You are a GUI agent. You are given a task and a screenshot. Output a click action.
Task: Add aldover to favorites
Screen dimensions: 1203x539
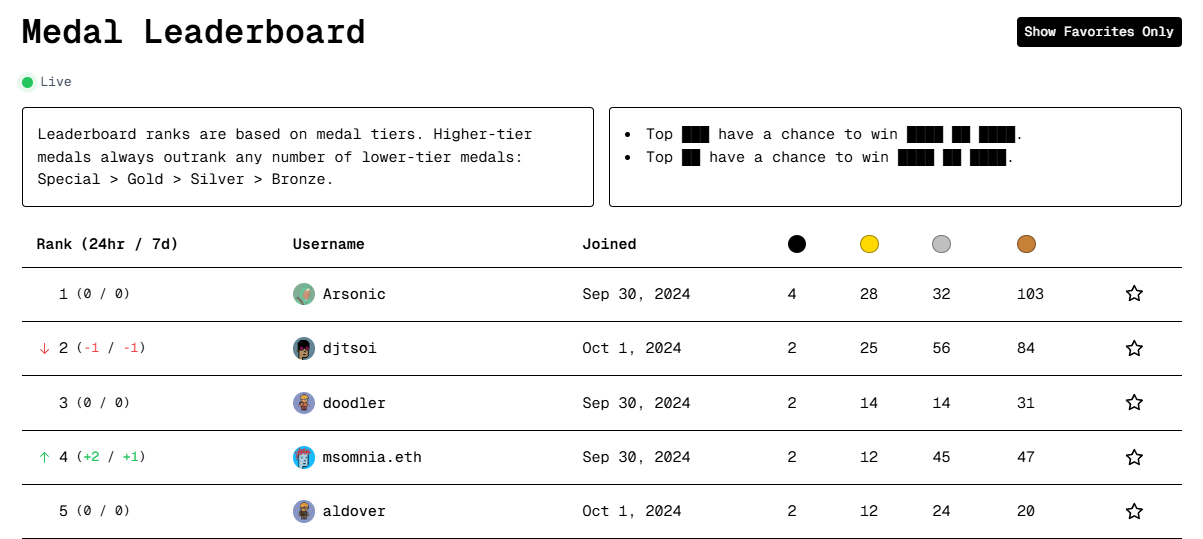pyautogui.click(x=1134, y=511)
